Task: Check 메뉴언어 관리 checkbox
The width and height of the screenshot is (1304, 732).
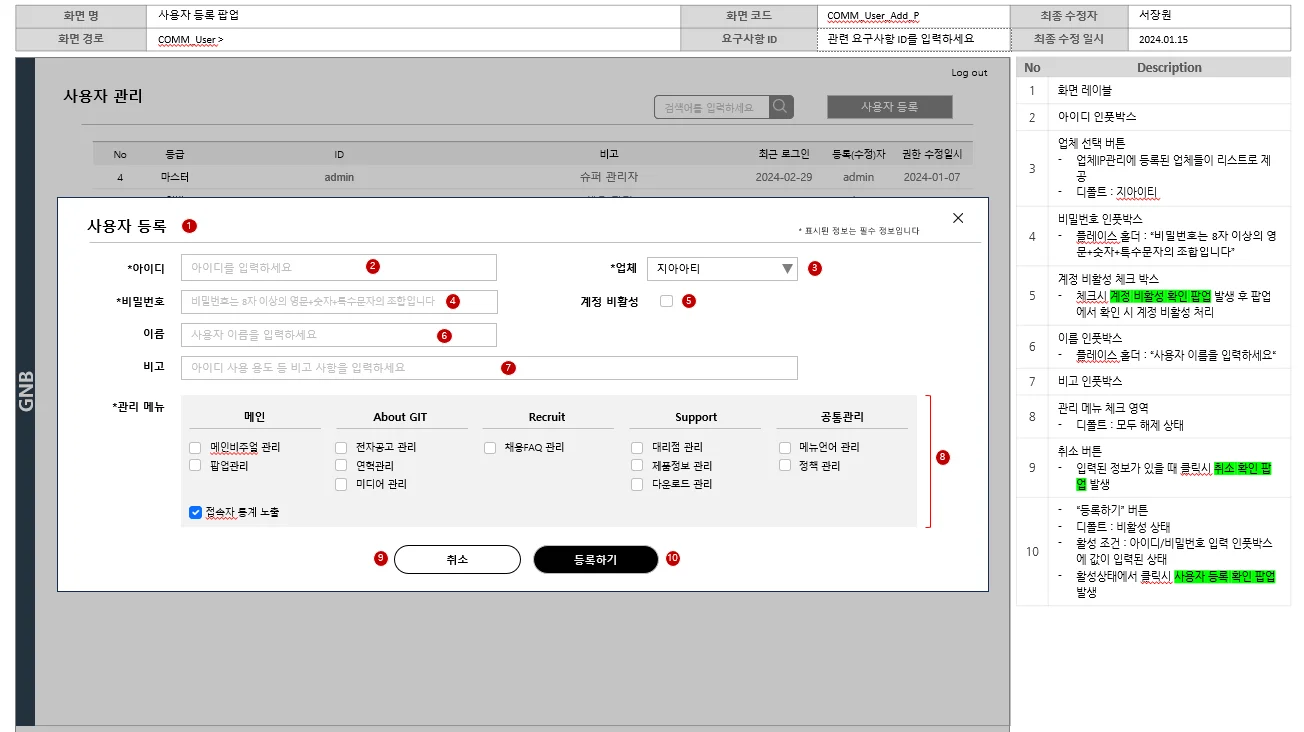Action: click(785, 447)
